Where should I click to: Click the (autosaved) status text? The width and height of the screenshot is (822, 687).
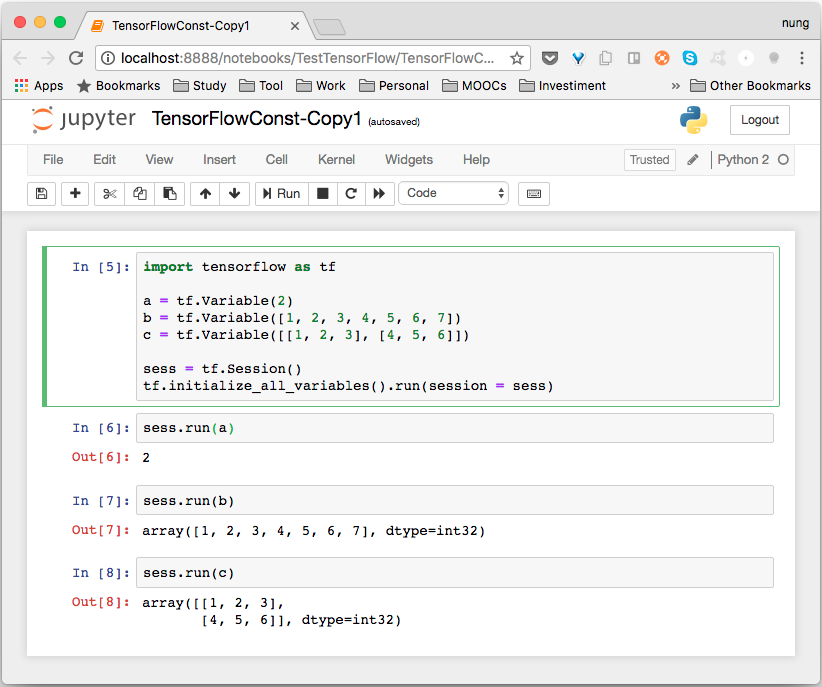394,122
